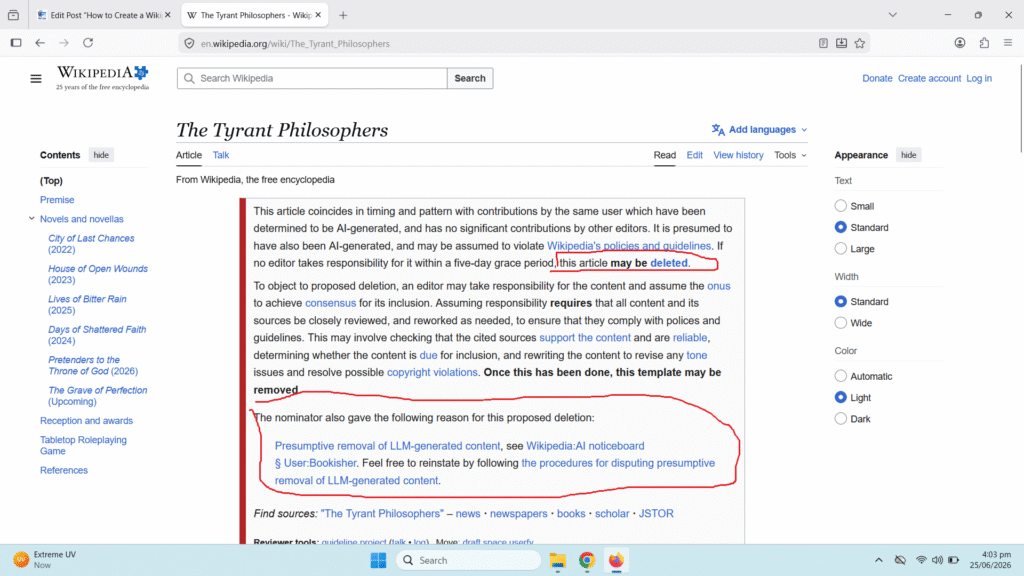Jump to City of Last Chances section
The width and height of the screenshot is (1024, 576).
(91, 244)
